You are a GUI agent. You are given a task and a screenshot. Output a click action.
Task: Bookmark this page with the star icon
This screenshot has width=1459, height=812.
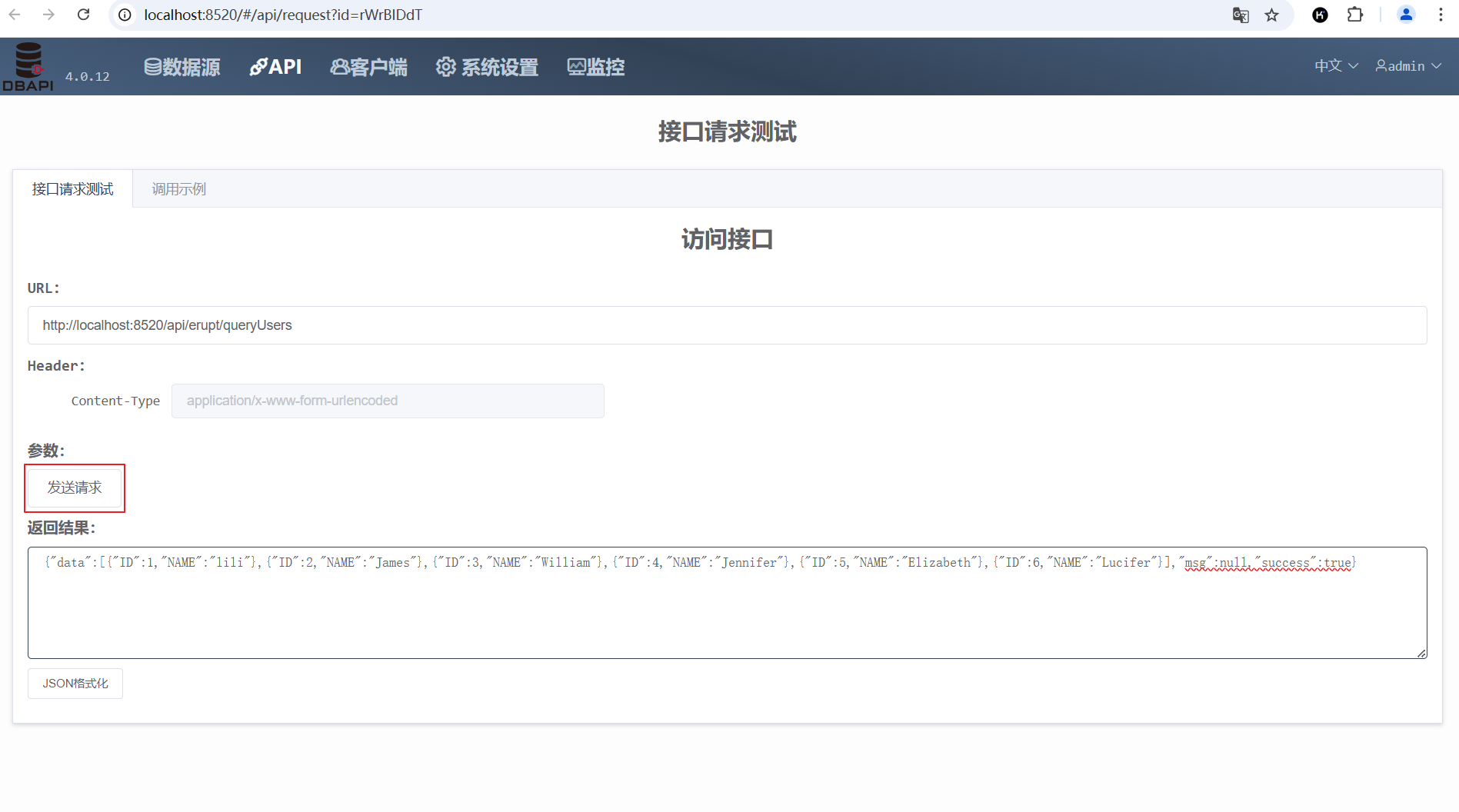click(x=1272, y=15)
